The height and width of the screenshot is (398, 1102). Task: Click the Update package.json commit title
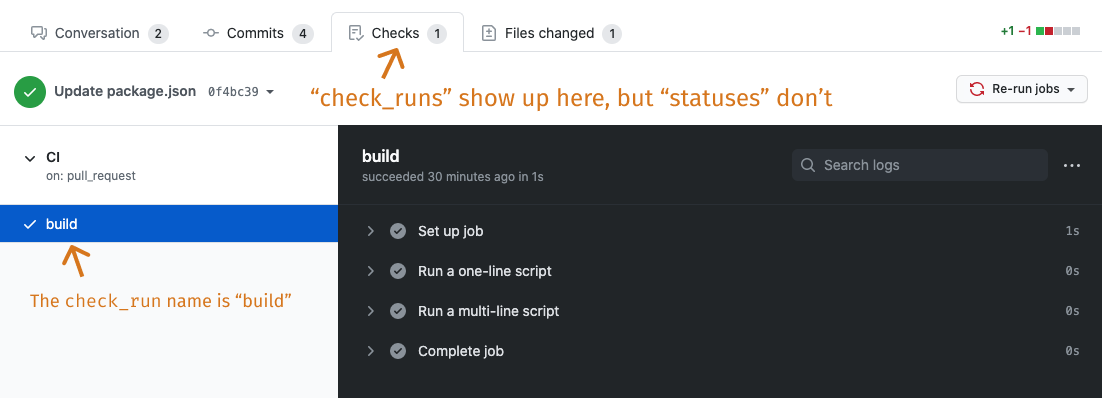click(x=125, y=91)
